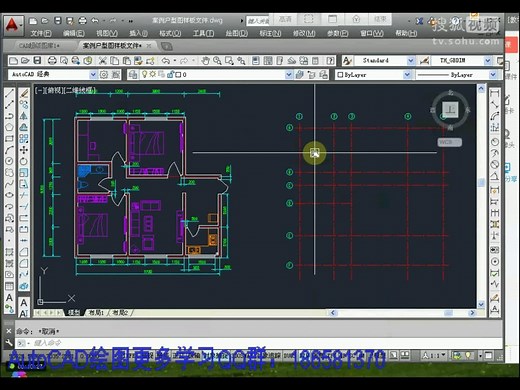Open annotation scale 1:1 dropdown

433,355
